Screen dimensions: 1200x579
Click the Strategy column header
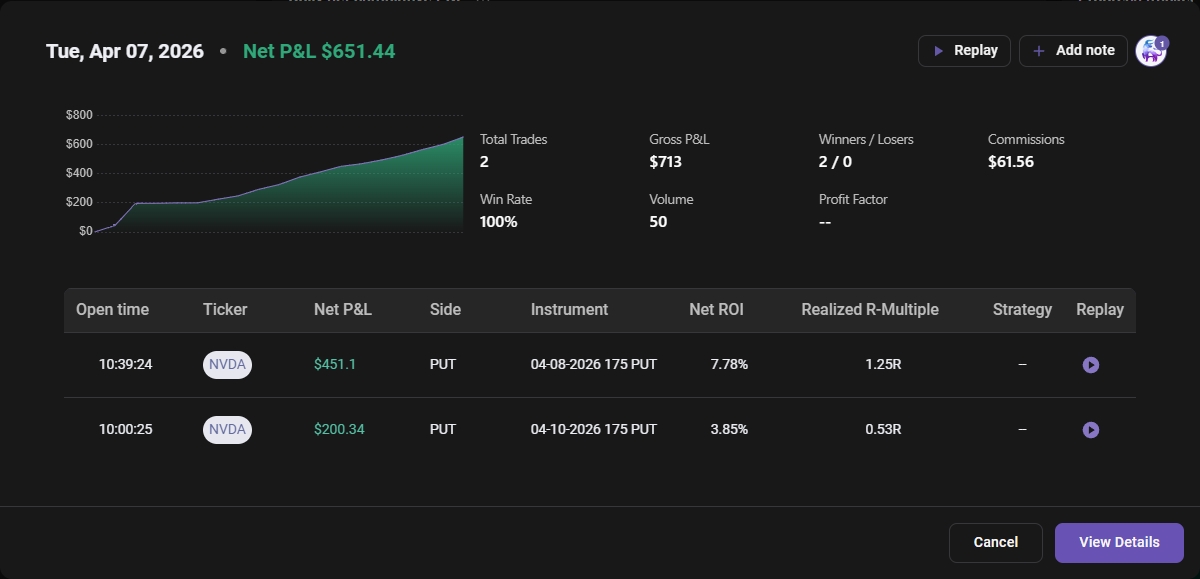(x=1022, y=310)
